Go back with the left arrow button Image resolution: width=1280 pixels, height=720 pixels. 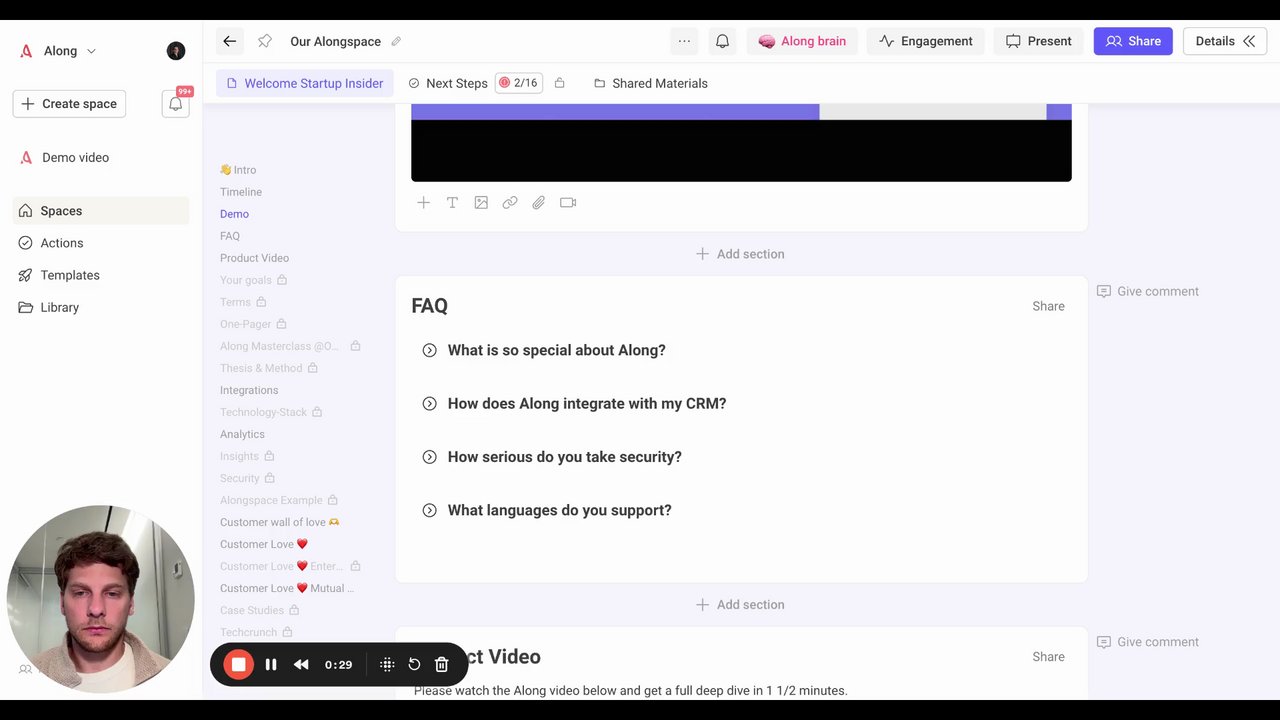(229, 41)
